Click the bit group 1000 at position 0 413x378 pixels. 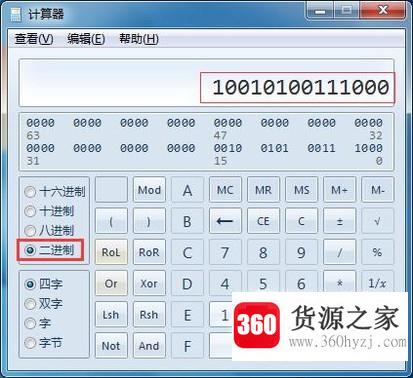tap(368, 148)
